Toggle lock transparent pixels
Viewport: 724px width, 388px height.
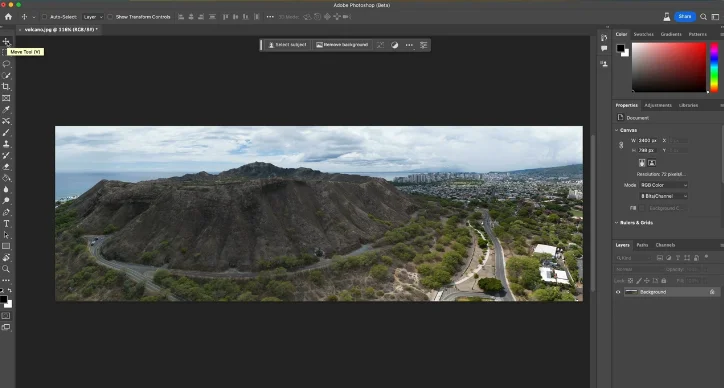(631, 280)
